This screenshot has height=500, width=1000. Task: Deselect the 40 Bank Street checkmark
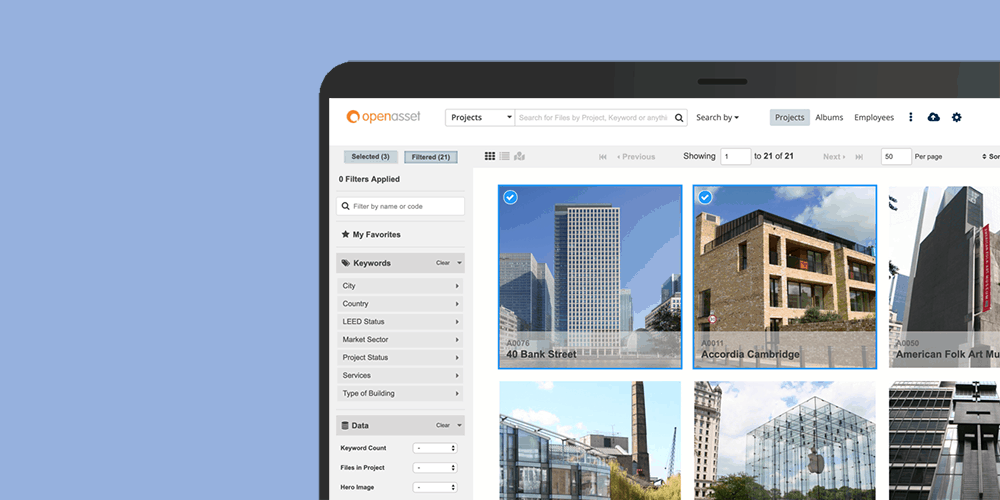pyautogui.click(x=510, y=197)
